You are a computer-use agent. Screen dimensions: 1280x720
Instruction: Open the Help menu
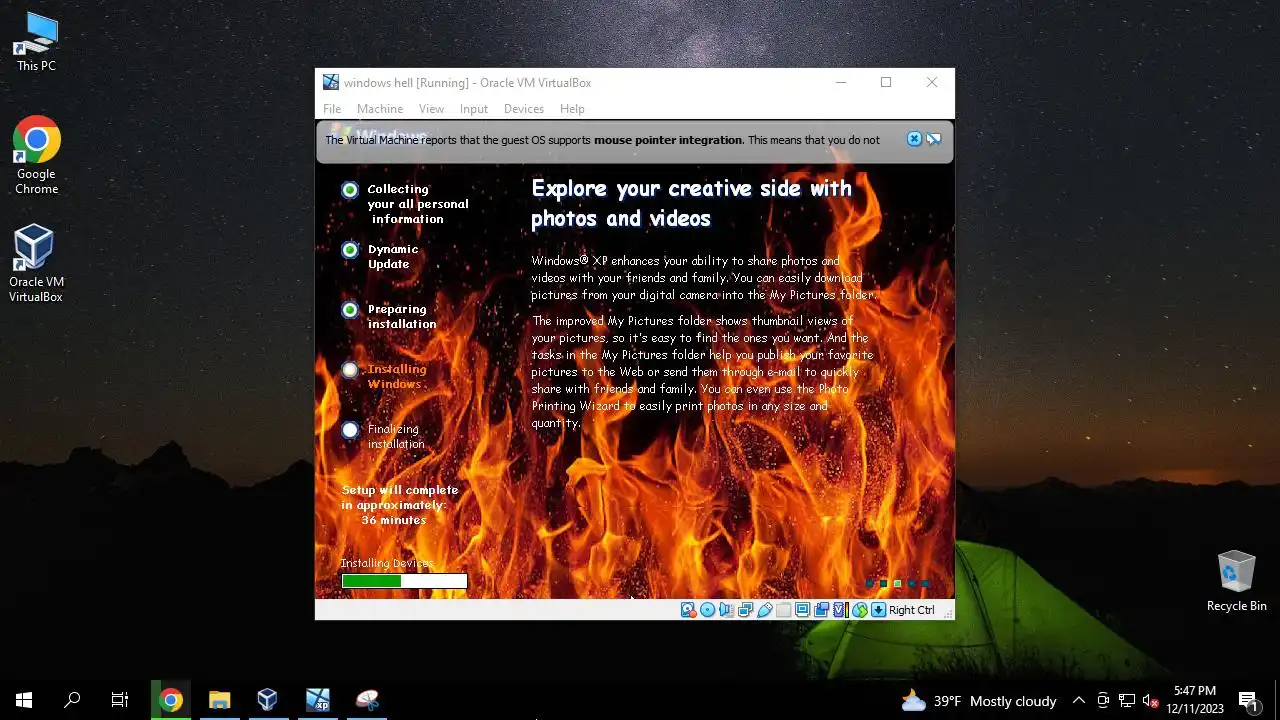(572, 109)
